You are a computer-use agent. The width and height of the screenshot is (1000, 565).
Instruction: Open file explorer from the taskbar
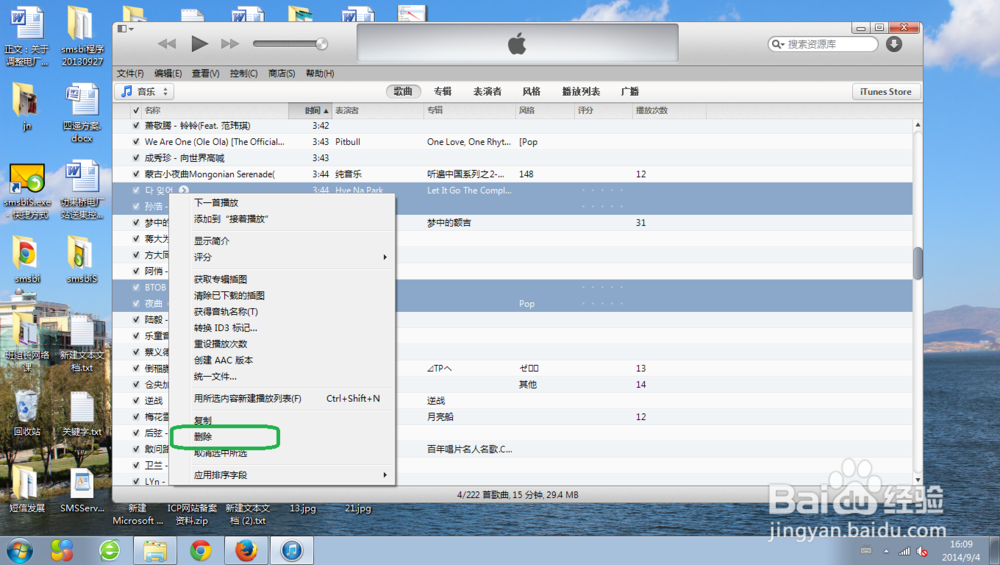[x=154, y=550]
